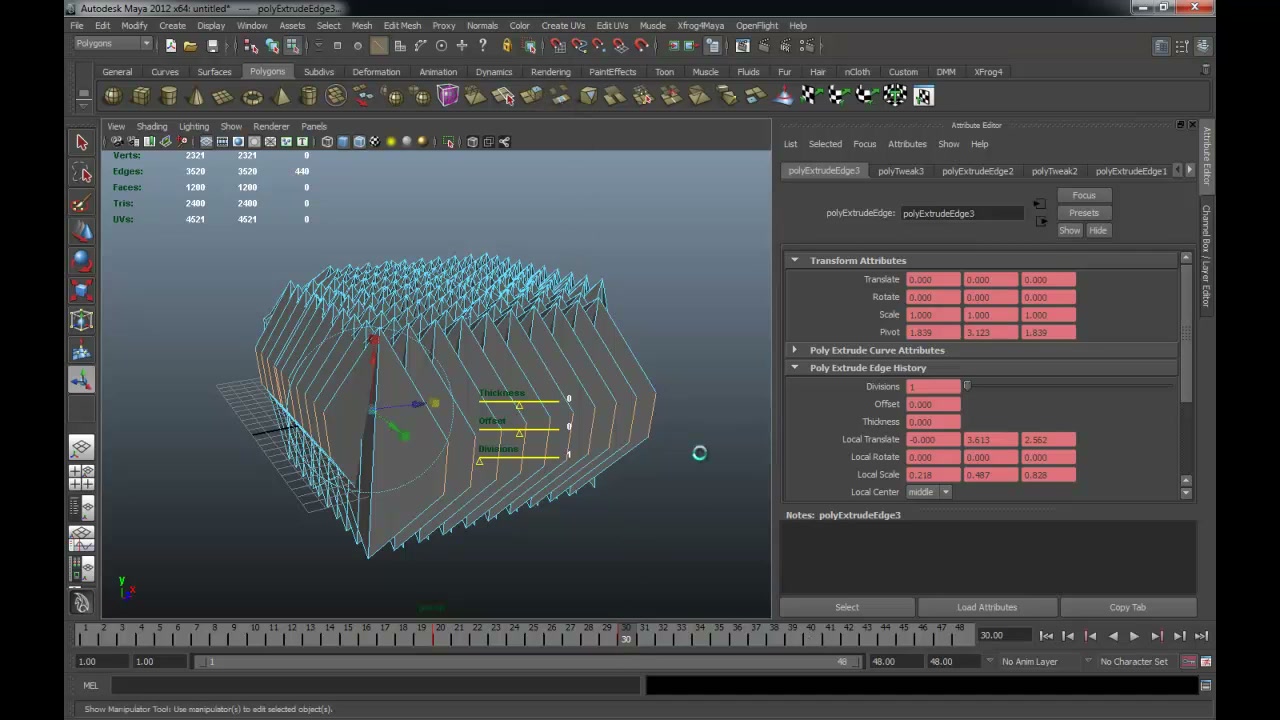Collapse the Transform Attributes section
Image resolution: width=1280 pixels, height=720 pixels.
[795, 260]
